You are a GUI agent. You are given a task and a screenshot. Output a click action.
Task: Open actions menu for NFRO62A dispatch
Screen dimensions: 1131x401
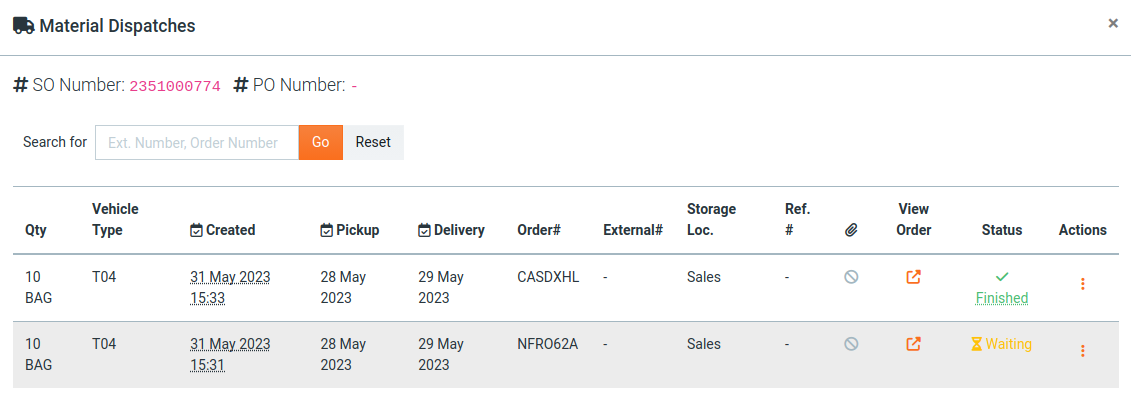[x=1083, y=351]
